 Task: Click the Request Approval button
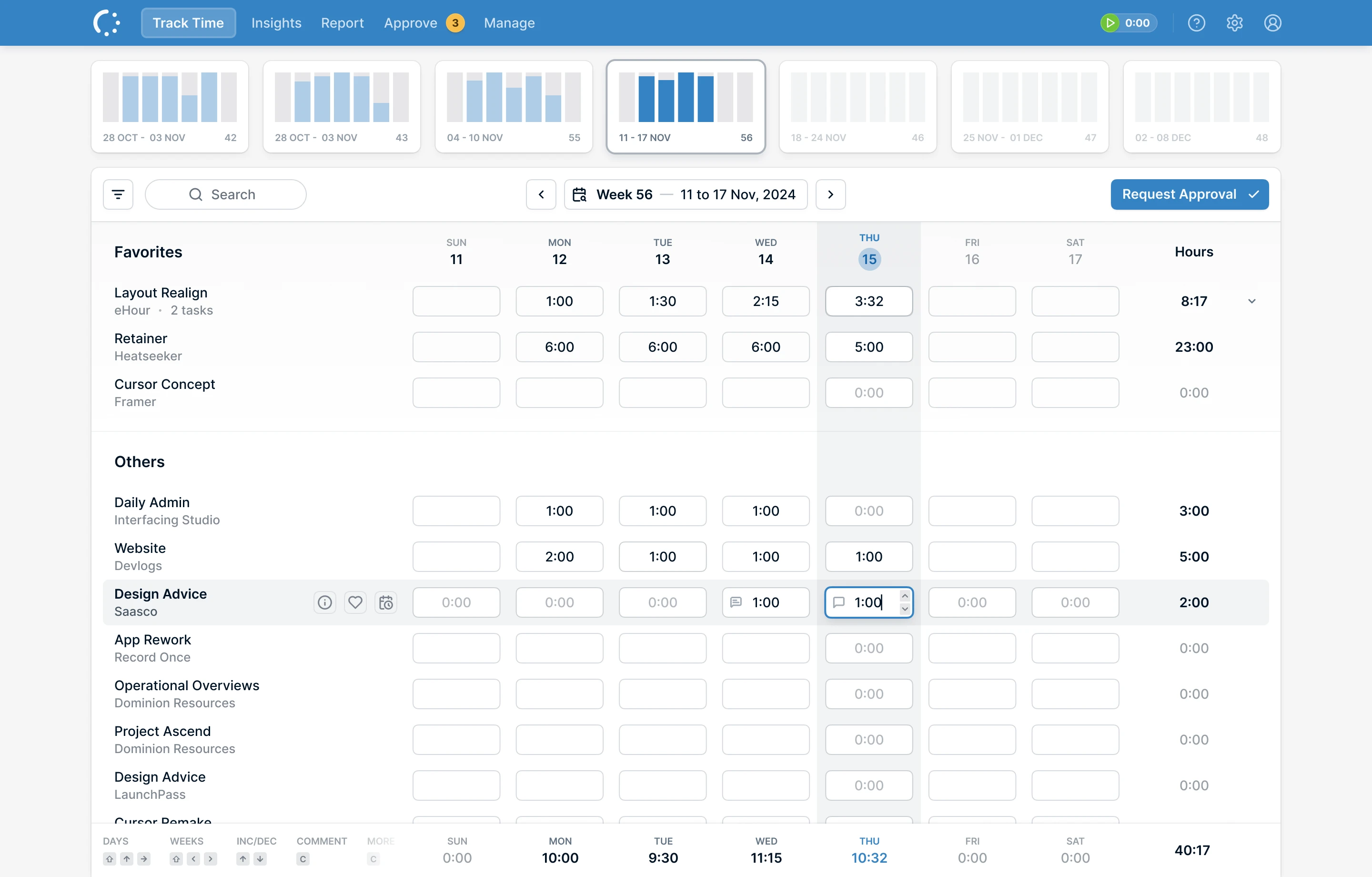1189,194
